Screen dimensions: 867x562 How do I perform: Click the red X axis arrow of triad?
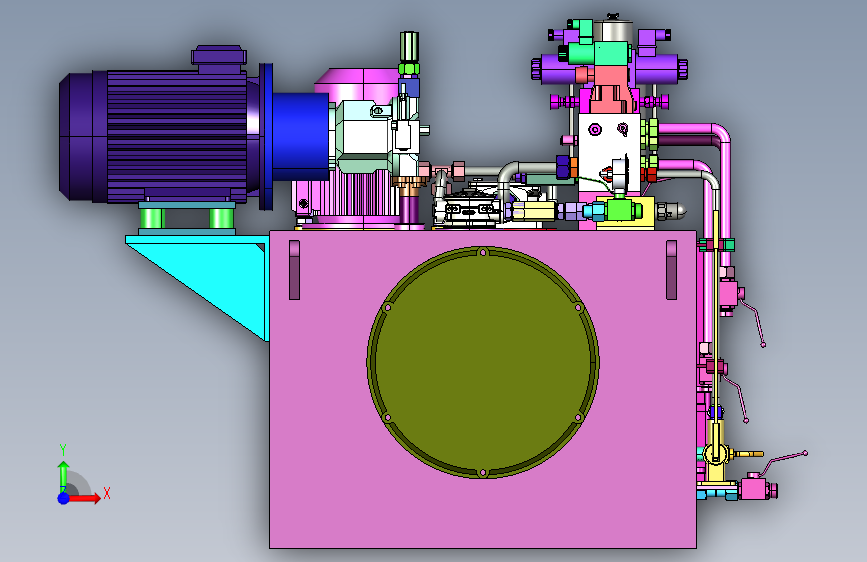click(x=84, y=498)
